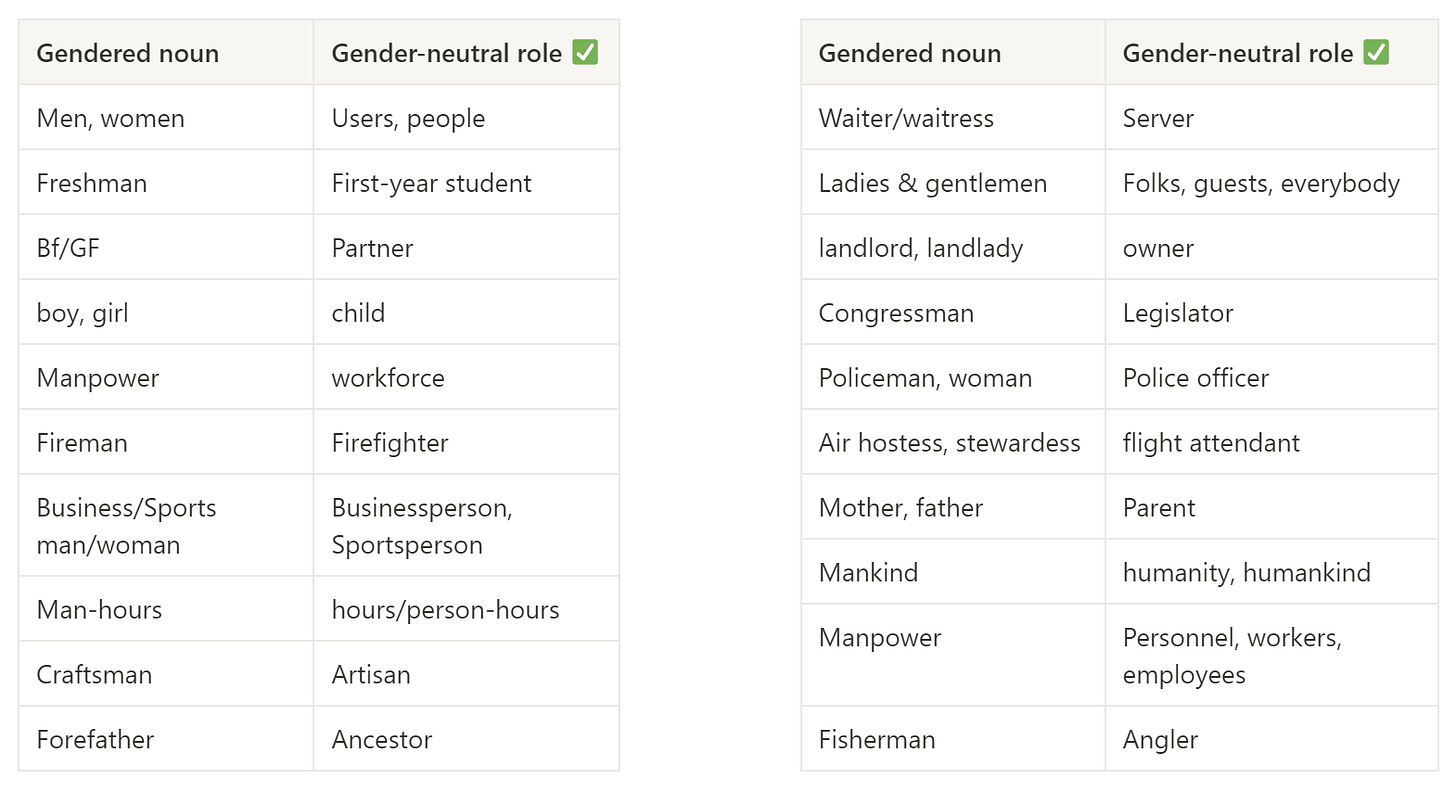Select the 'Legislator' cell
This screenshot has width=1456, height=791.
coord(1271,313)
